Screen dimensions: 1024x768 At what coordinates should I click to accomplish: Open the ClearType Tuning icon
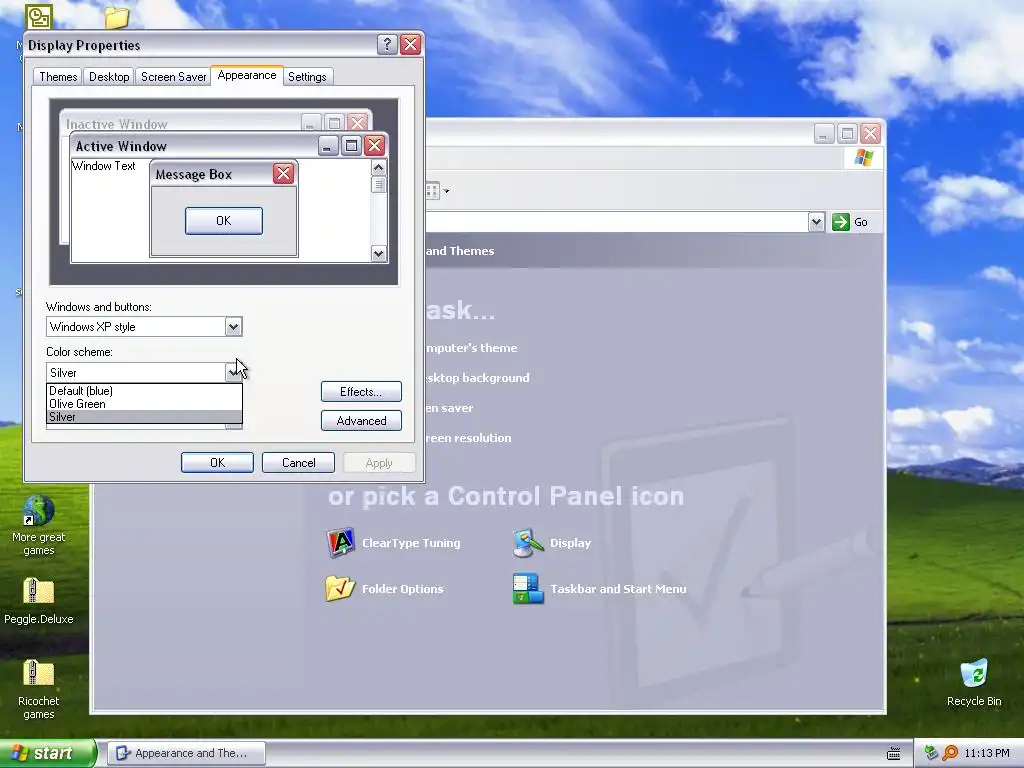click(340, 542)
